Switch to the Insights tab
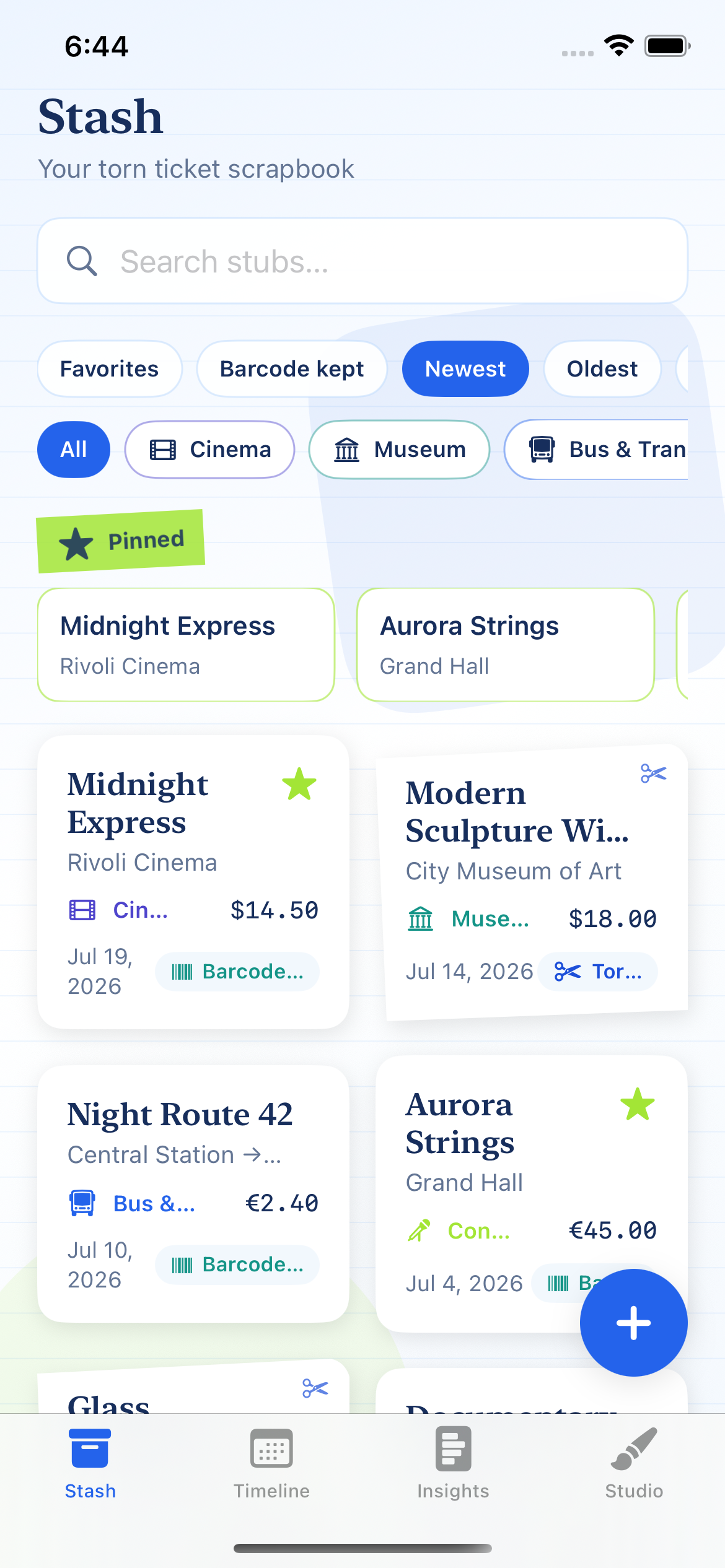 click(453, 1465)
